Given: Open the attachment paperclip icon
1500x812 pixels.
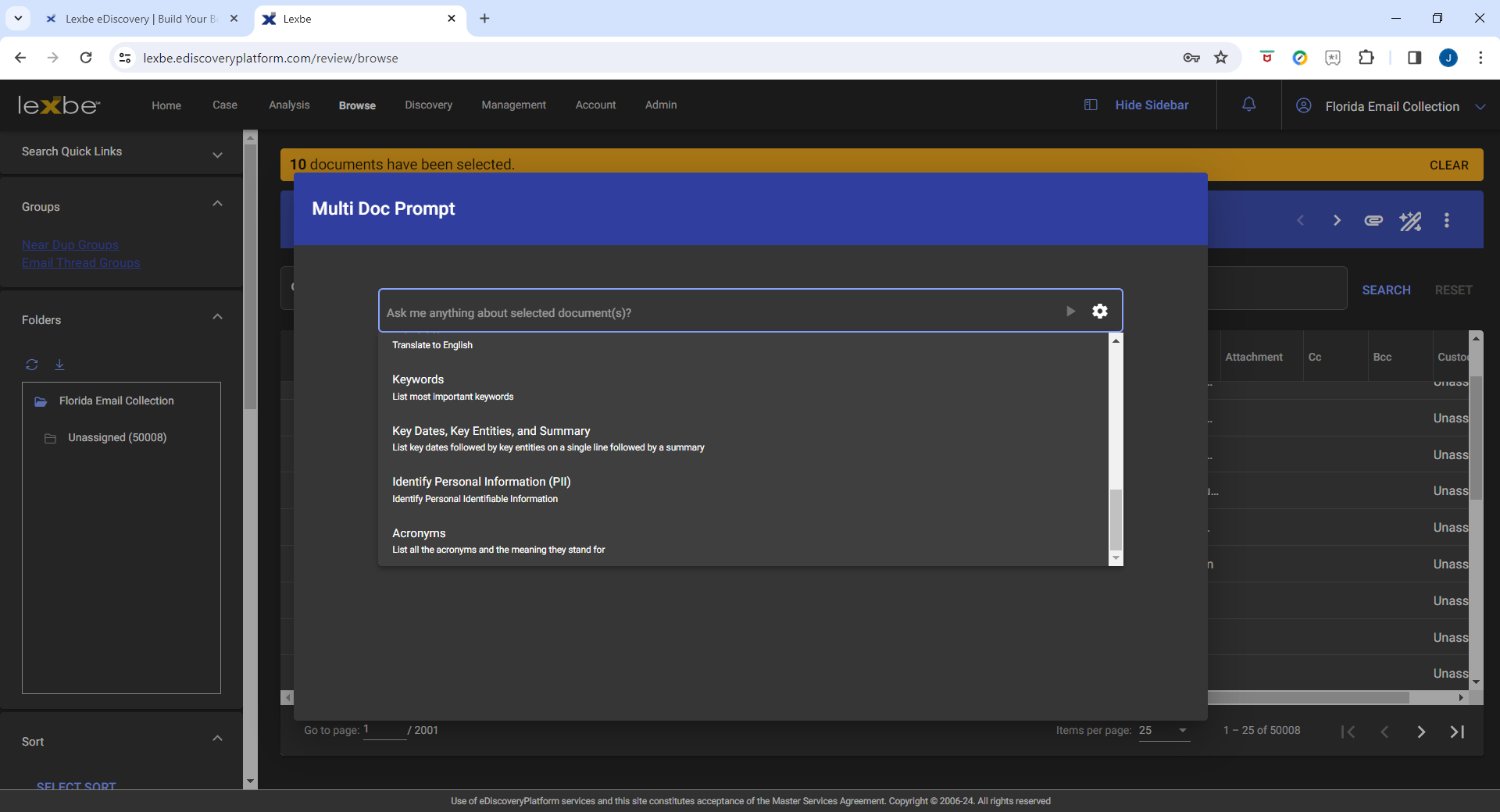Looking at the screenshot, I should pos(1373,221).
